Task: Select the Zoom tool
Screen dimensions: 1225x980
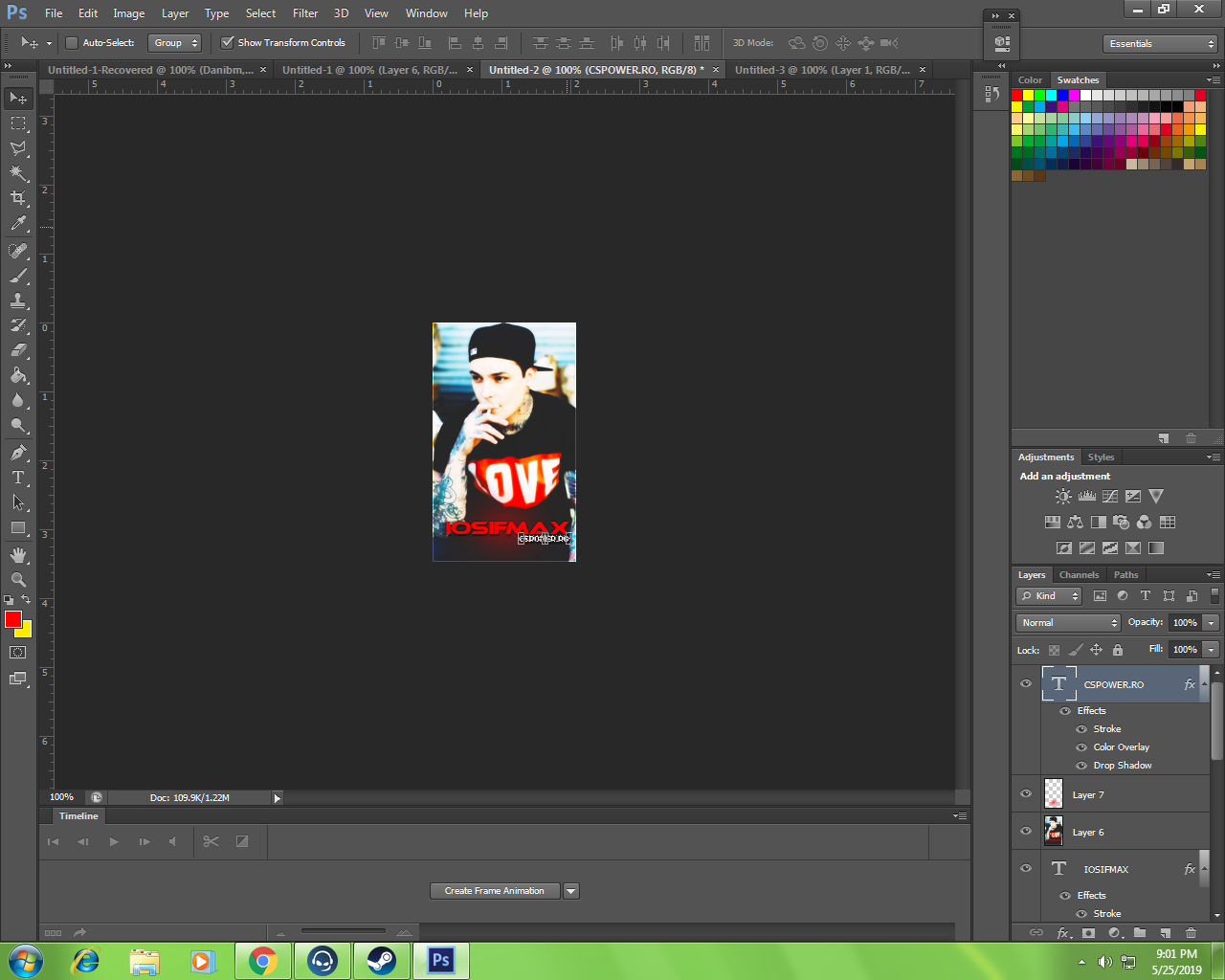Action: coord(18,580)
